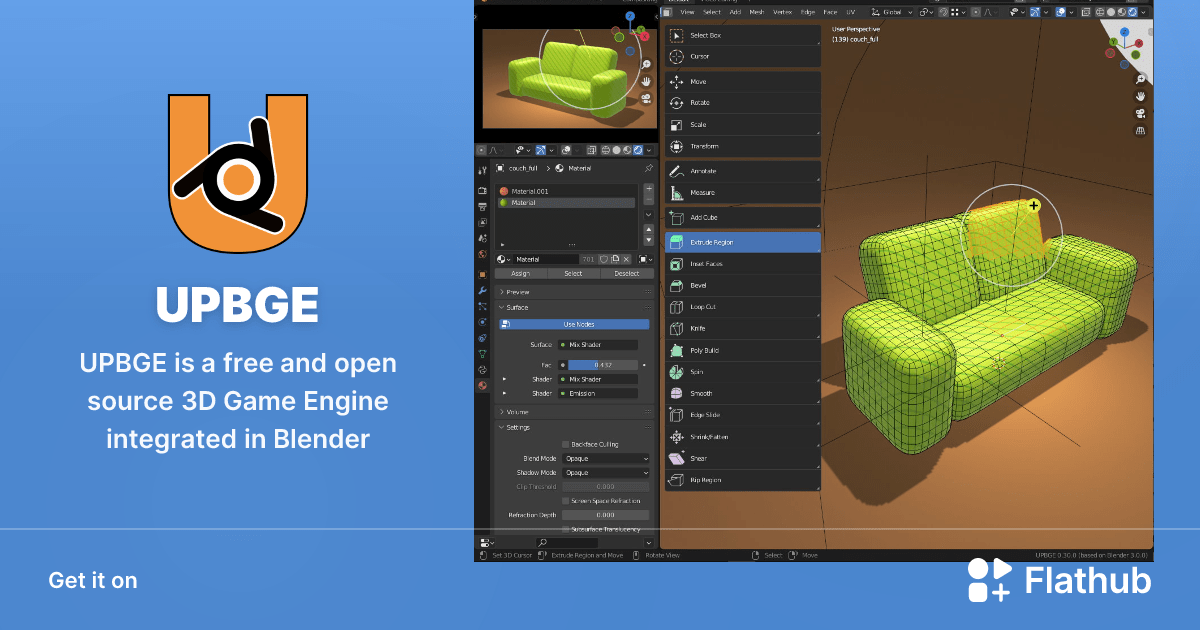The width and height of the screenshot is (1200, 630).
Task: Activate the Edge Slide tool
Action: 743,415
